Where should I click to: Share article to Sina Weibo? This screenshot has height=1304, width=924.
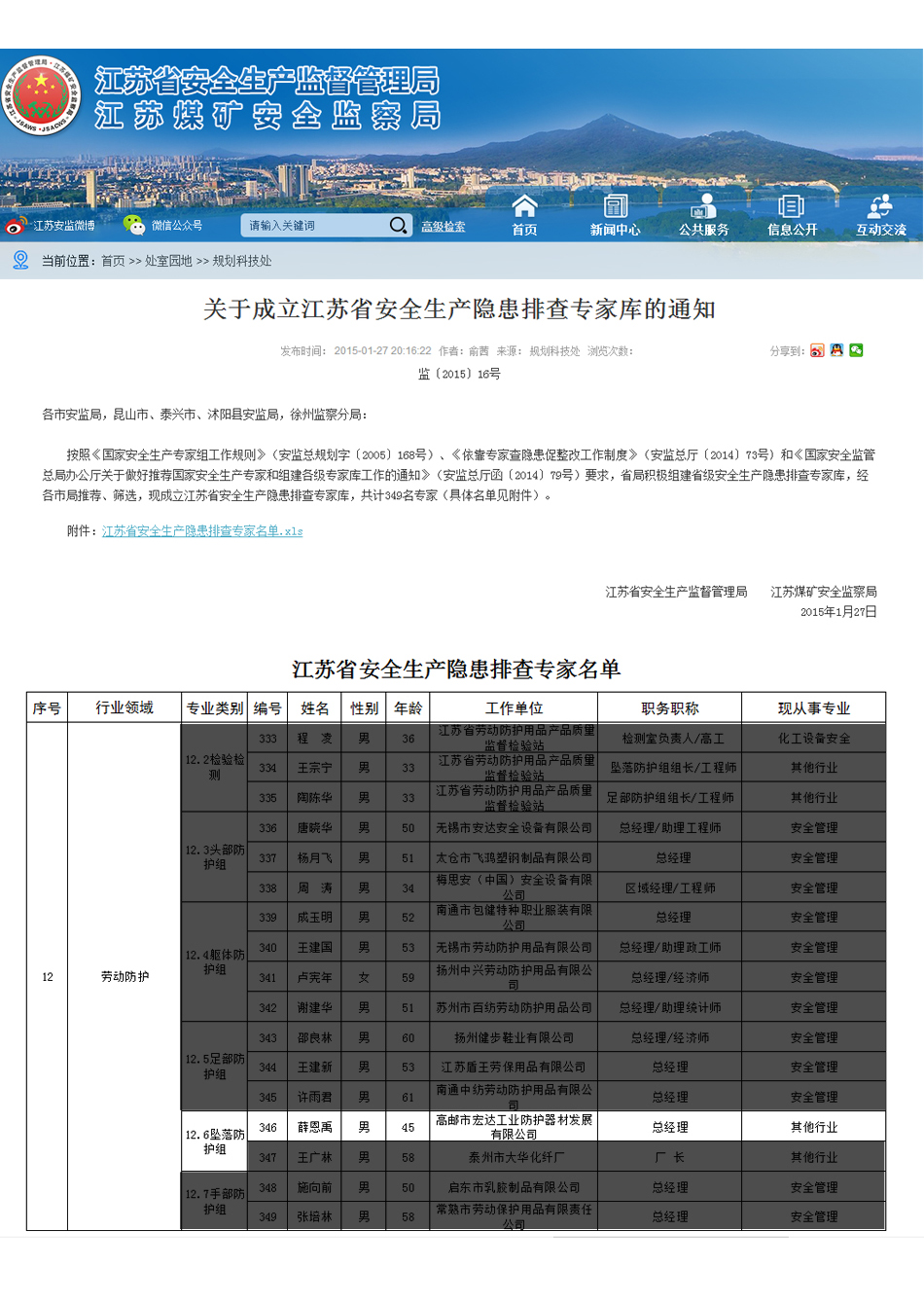817,351
